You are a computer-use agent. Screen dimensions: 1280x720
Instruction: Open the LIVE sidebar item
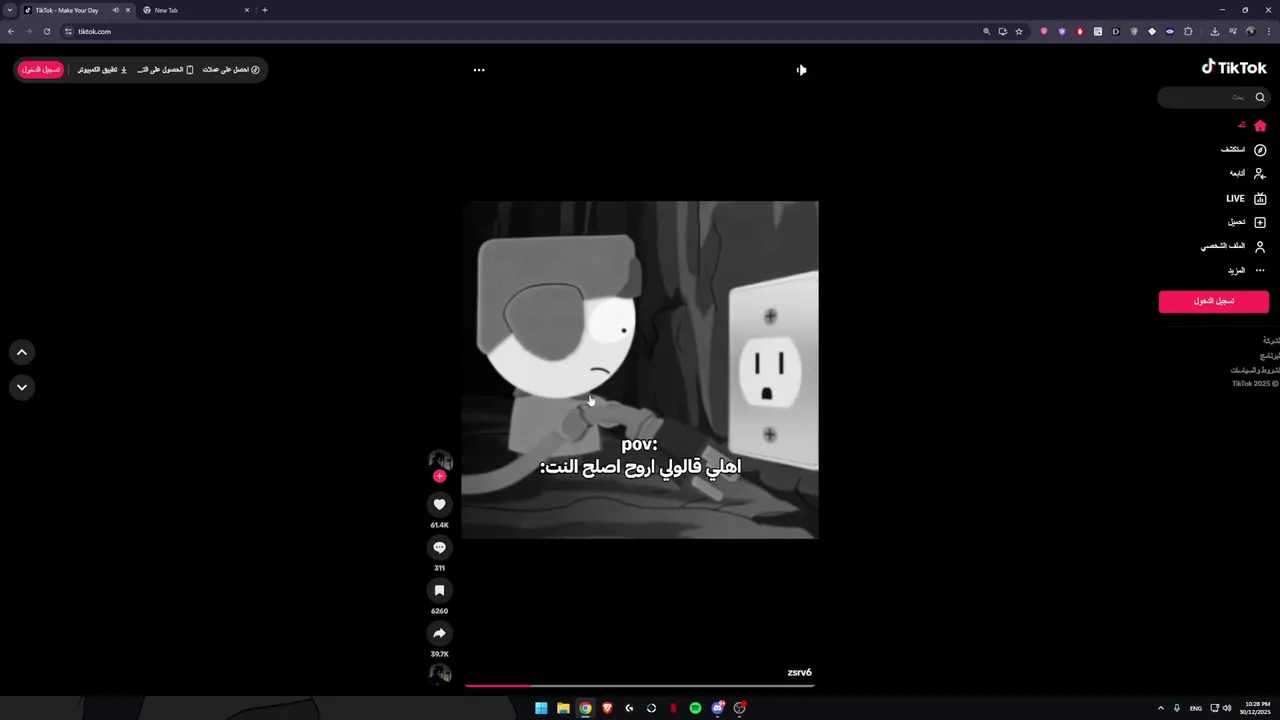[x=1246, y=198]
